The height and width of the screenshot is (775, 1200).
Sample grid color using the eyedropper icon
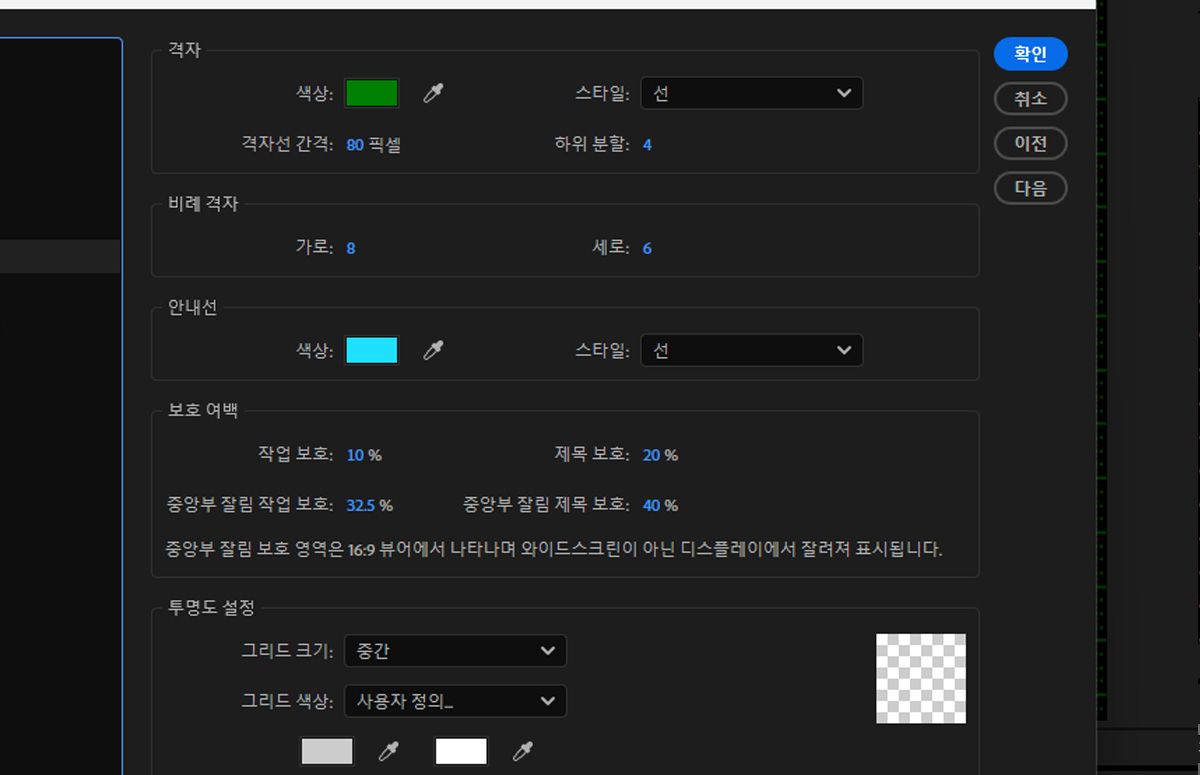point(434,92)
